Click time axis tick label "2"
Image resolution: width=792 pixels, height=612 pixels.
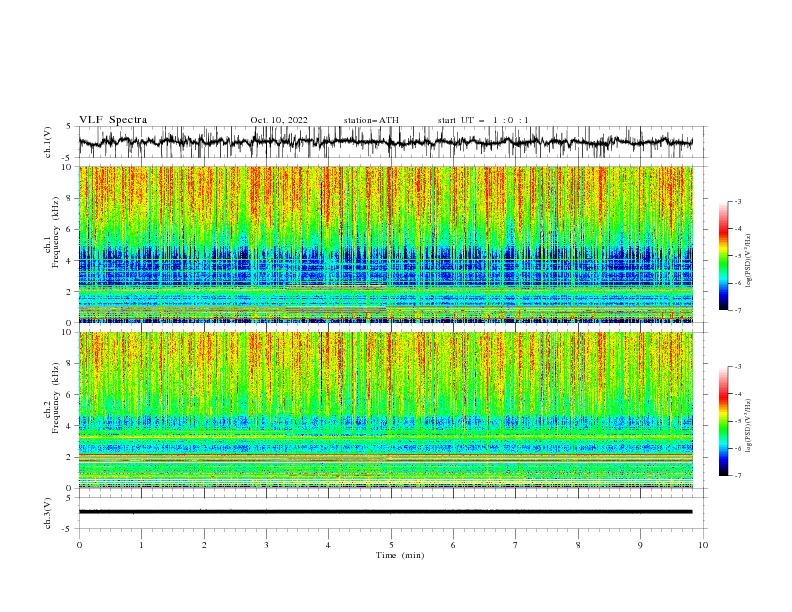coord(204,545)
